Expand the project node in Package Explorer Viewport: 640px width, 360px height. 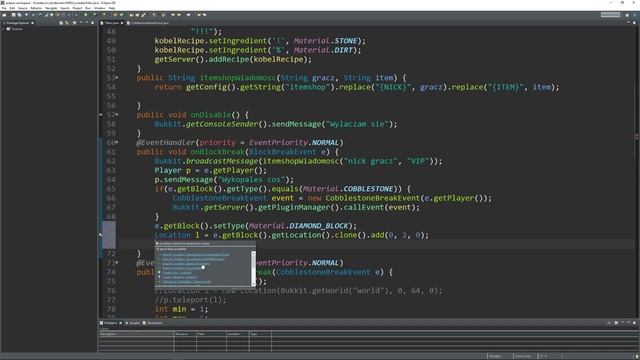(x=3, y=29)
